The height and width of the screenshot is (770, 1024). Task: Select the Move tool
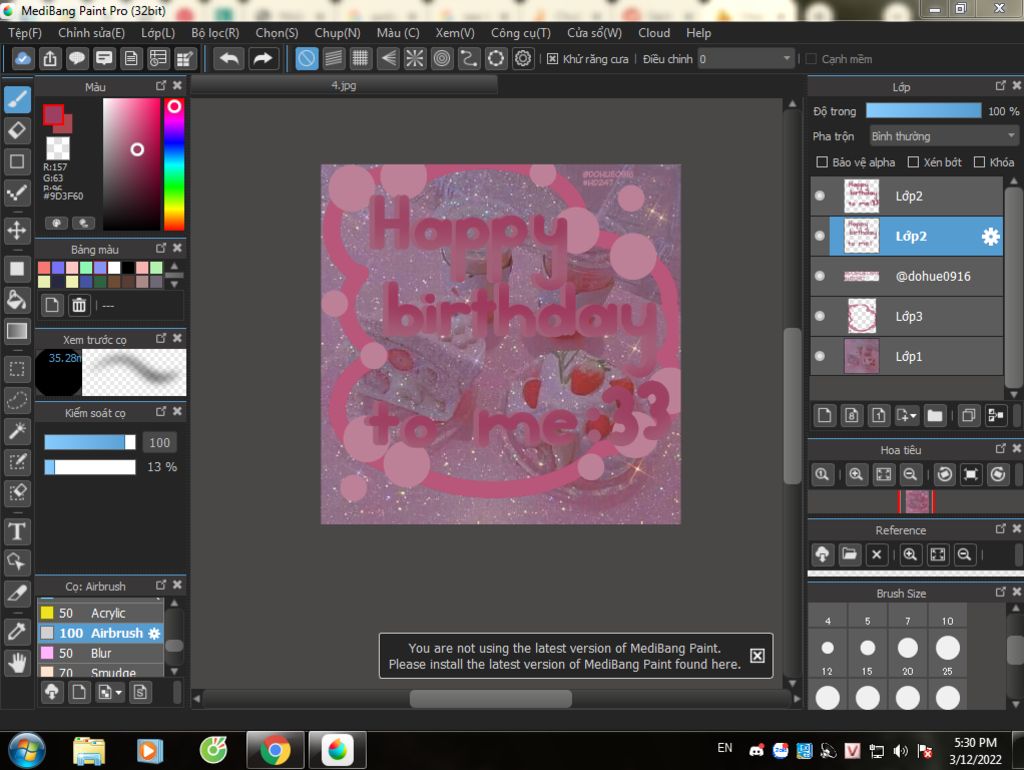[18, 230]
